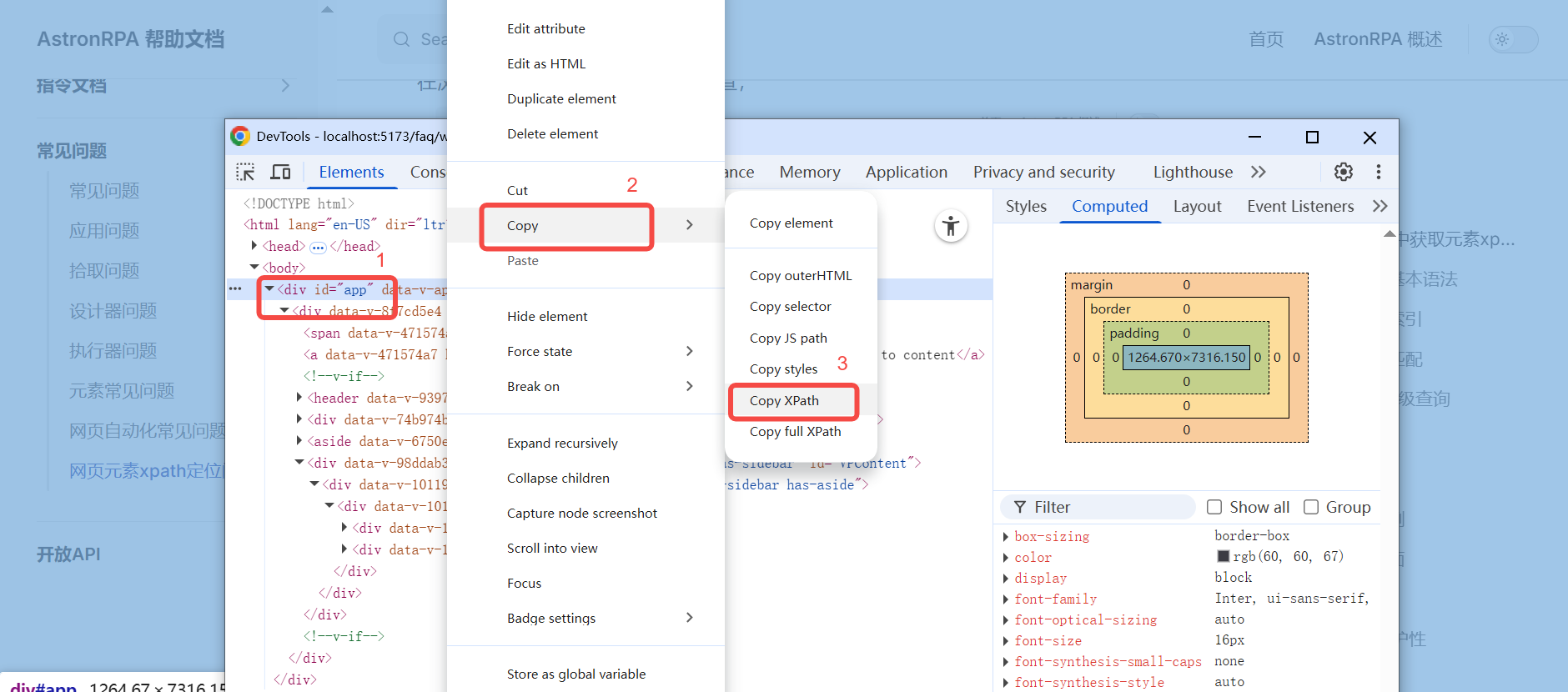Toggle the device toolbar icon
This screenshot has height=692, width=1568.
point(280,172)
